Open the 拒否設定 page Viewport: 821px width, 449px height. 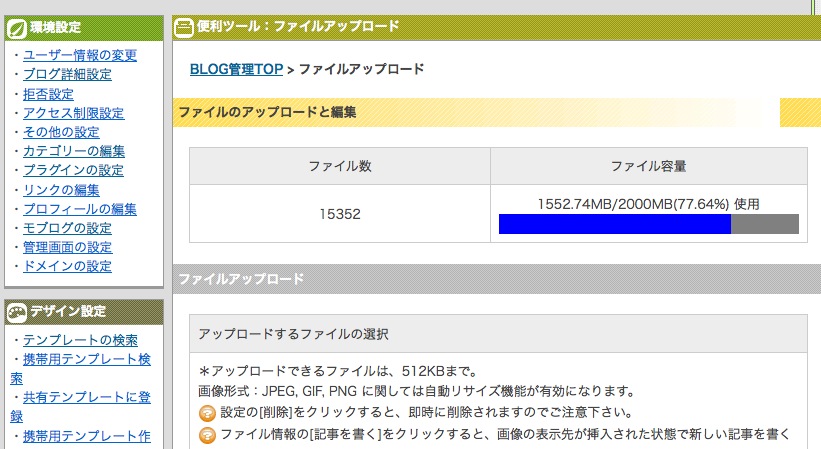click(48, 94)
